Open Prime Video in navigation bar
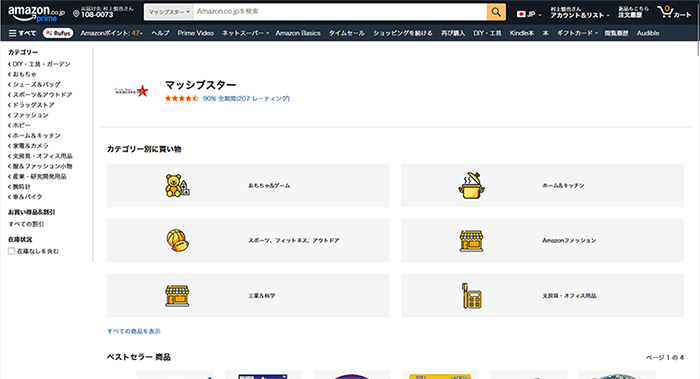Image resolution: width=700 pixels, height=379 pixels. [x=196, y=33]
